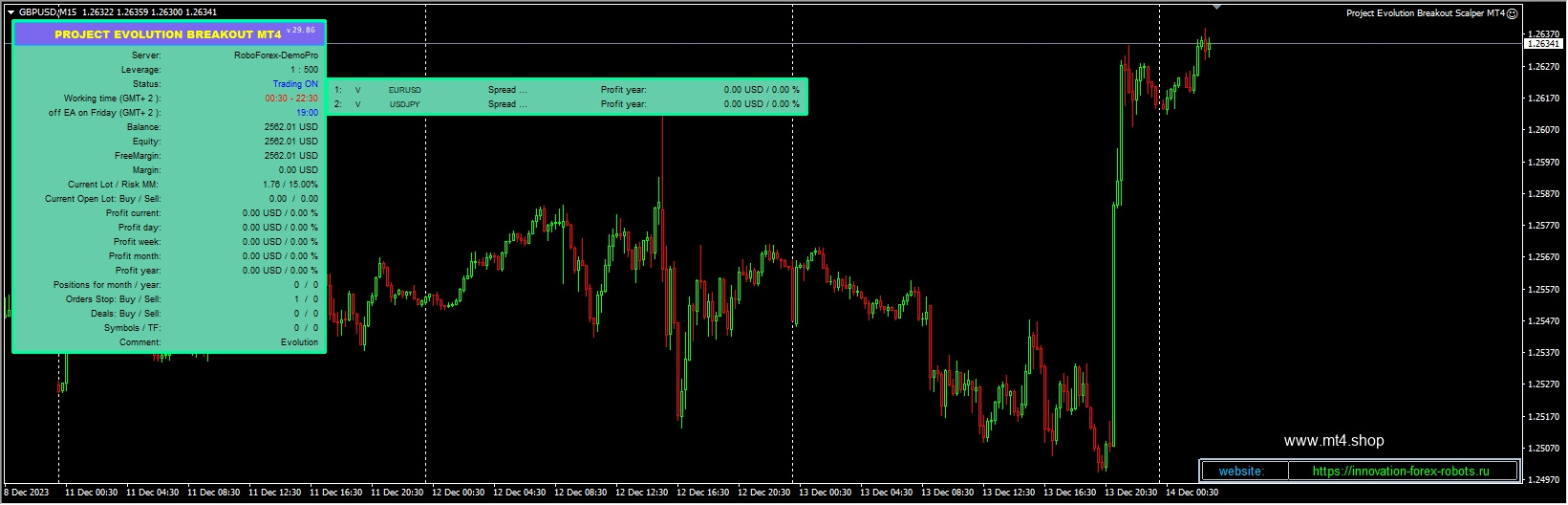
Task: Click the 'Equity:' label in the panel
Action: pos(146,142)
